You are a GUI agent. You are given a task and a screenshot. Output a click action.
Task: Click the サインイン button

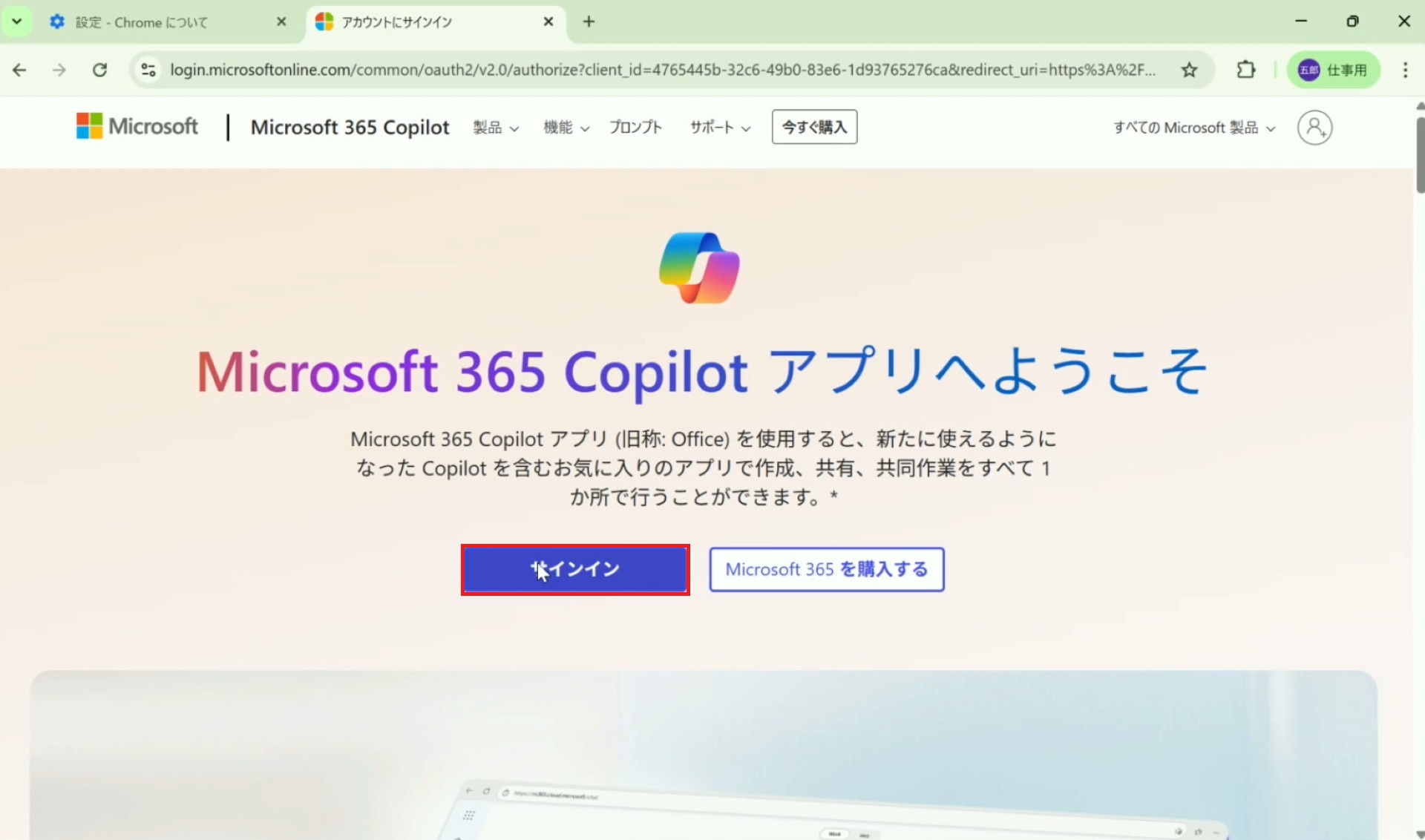575,569
